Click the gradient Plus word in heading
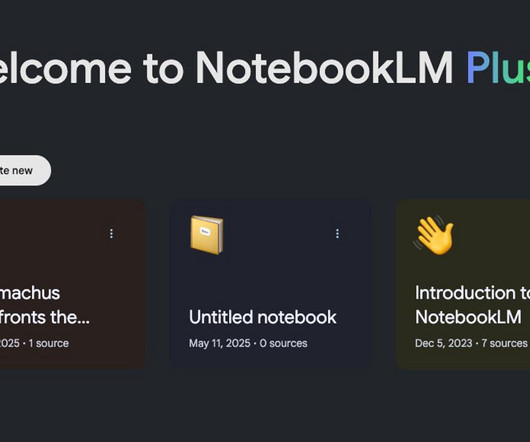 click(498, 68)
